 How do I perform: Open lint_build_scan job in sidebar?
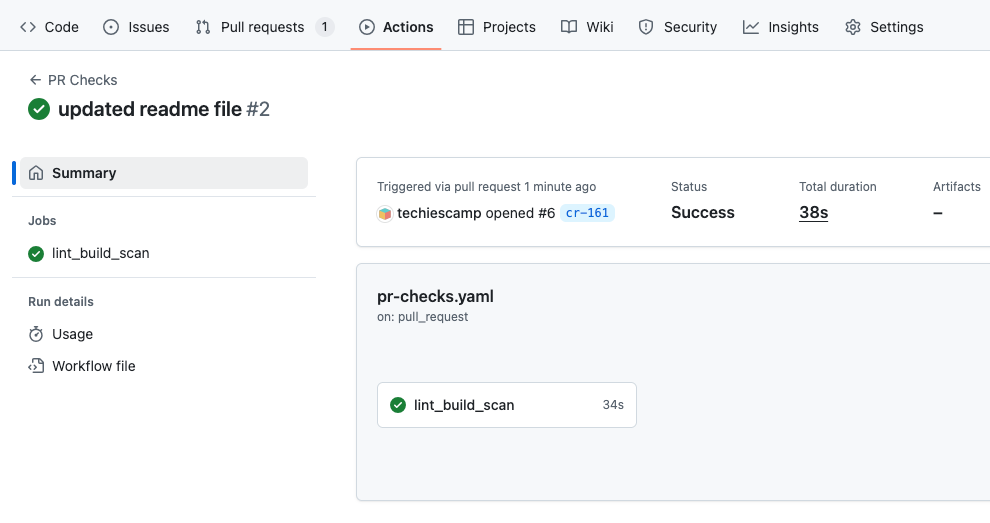pyautogui.click(x=100, y=253)
